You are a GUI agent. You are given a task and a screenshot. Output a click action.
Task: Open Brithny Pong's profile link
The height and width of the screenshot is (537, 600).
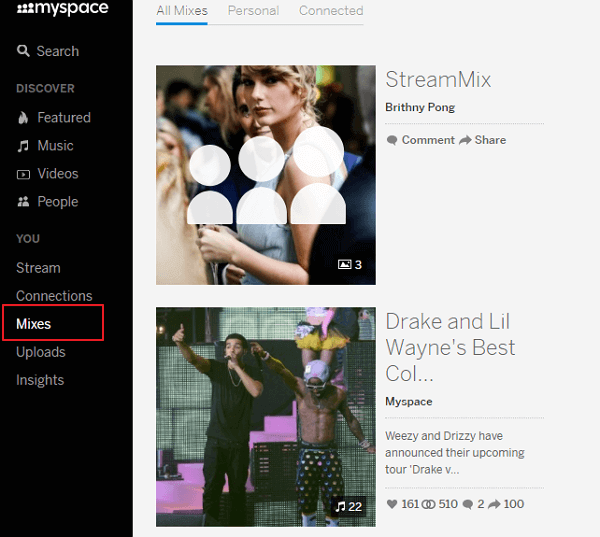(x=420, y=108)
